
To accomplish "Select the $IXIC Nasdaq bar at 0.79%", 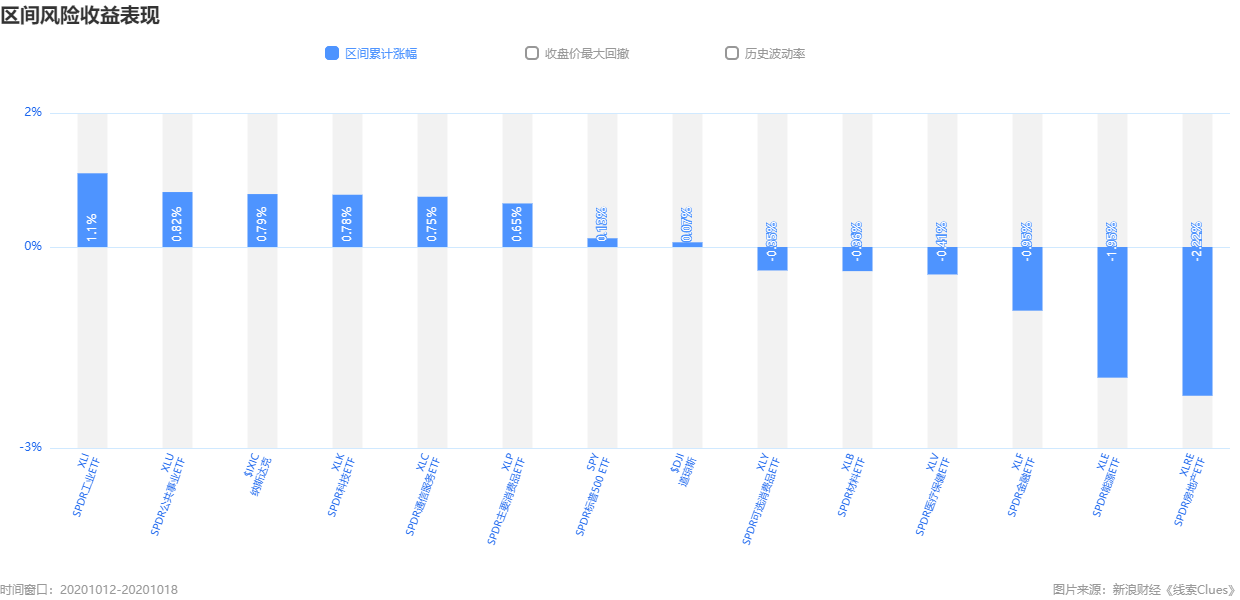I will (x=262, y=220).
